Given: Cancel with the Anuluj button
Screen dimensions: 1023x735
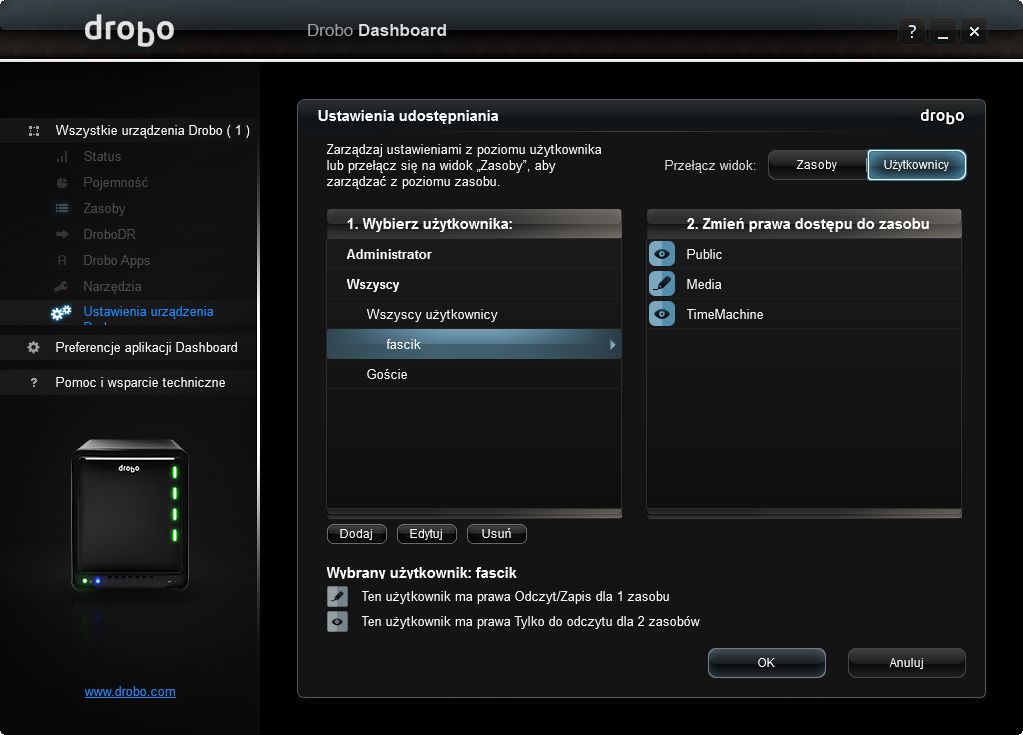Looking at the screenshot, I should tap(906, 663).
